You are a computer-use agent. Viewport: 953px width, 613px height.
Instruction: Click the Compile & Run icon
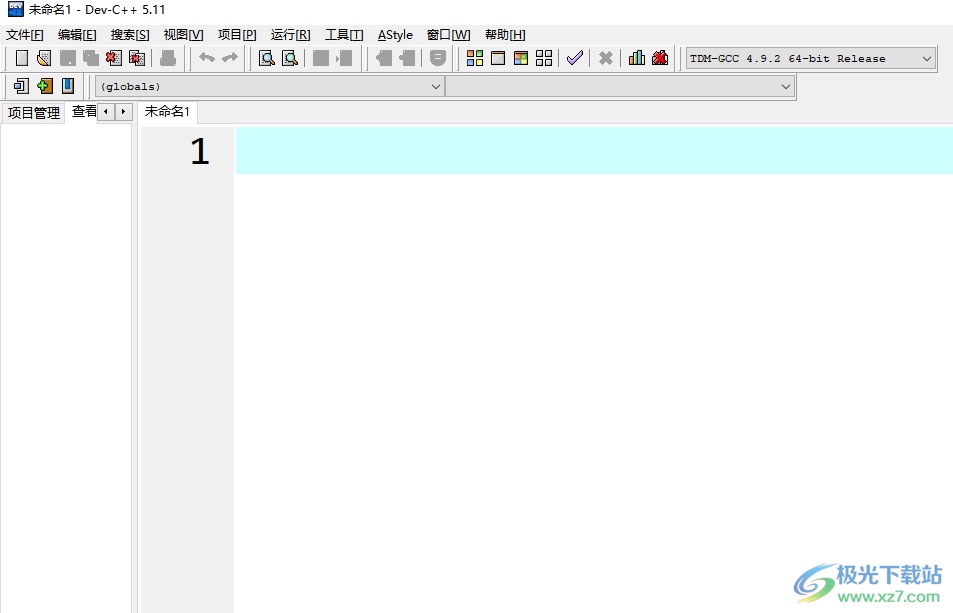click(521, 58)
